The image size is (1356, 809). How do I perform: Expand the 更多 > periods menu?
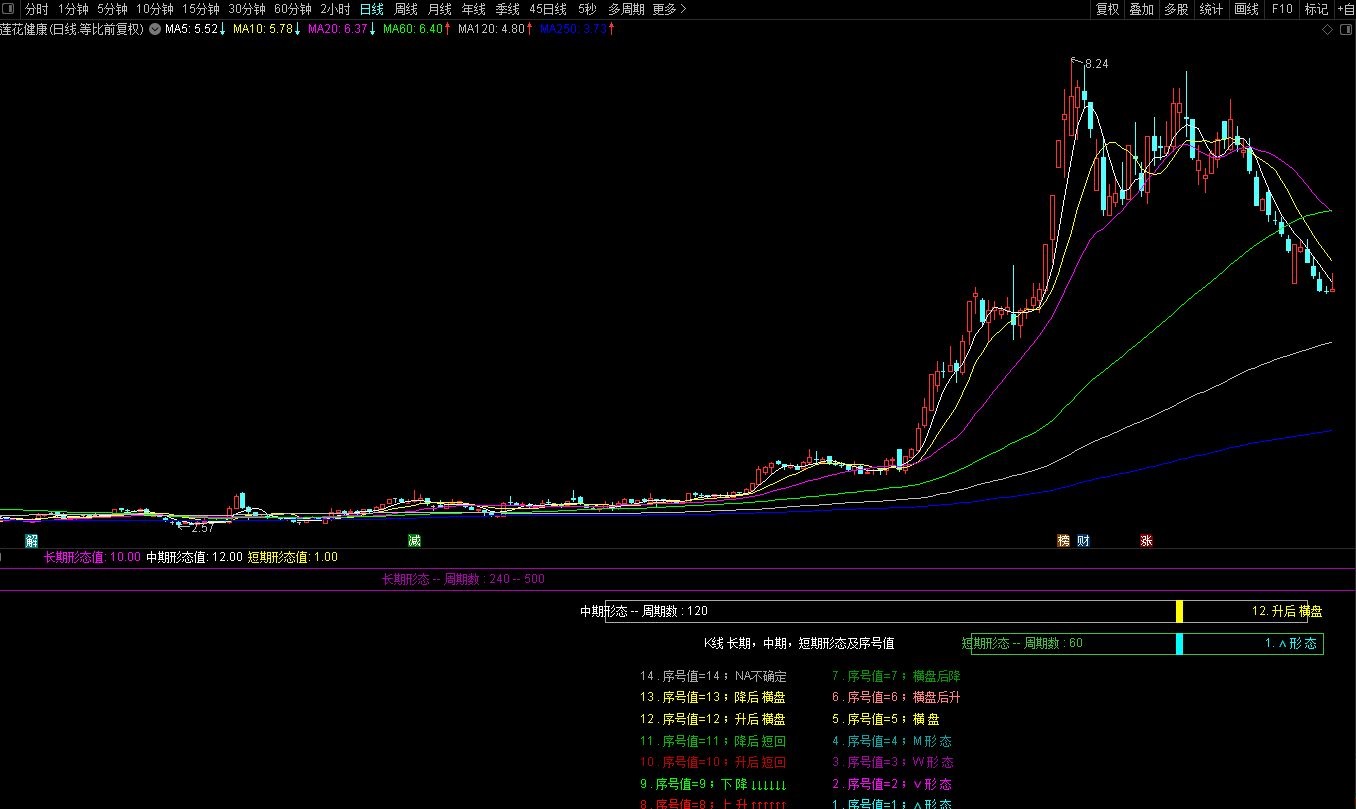(x=669, y=9)
